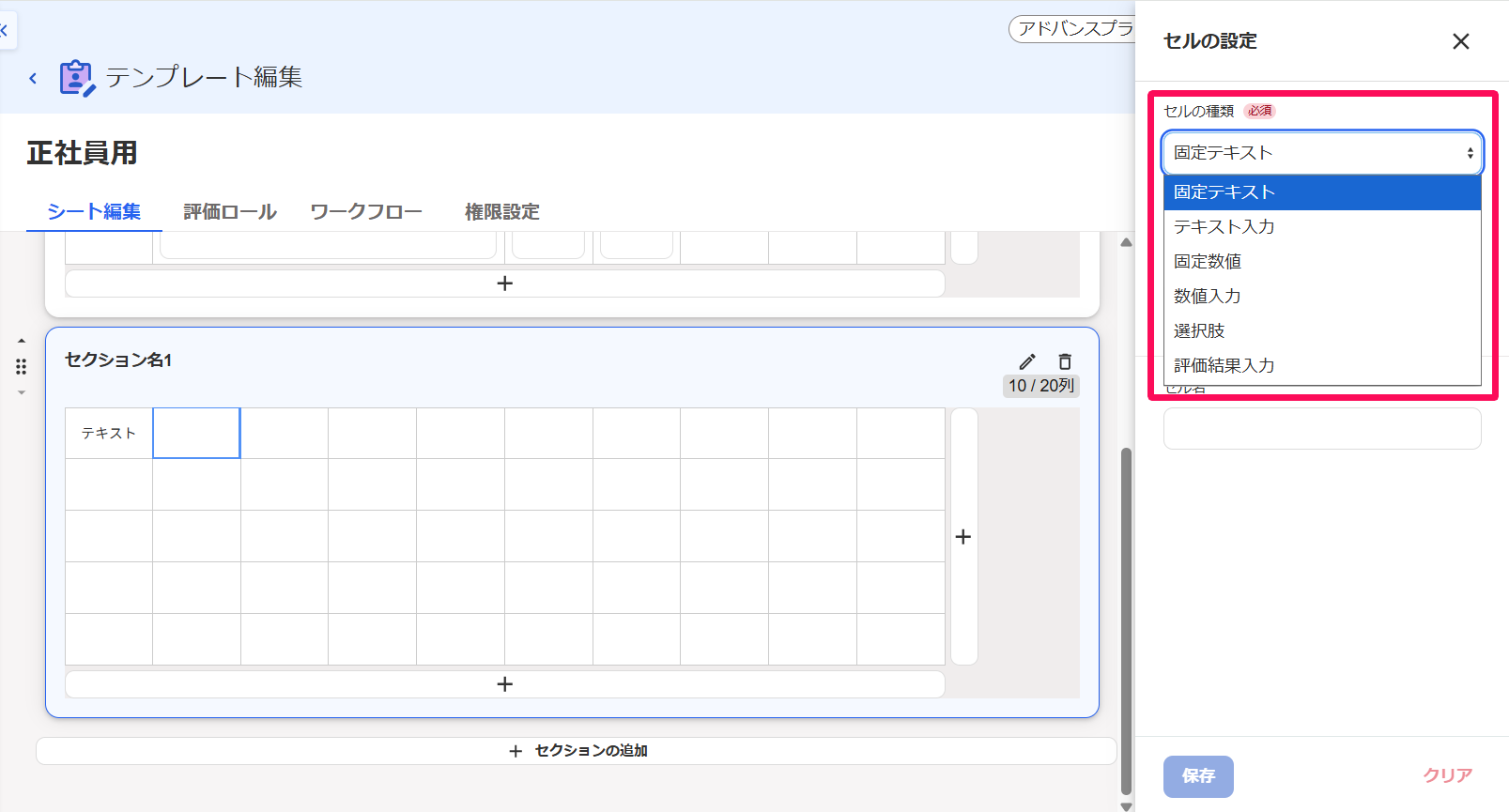Screen dimensions: 1509x812
Task: Choose 固定テキスト option in the list
Action: tap(1322, 192)
